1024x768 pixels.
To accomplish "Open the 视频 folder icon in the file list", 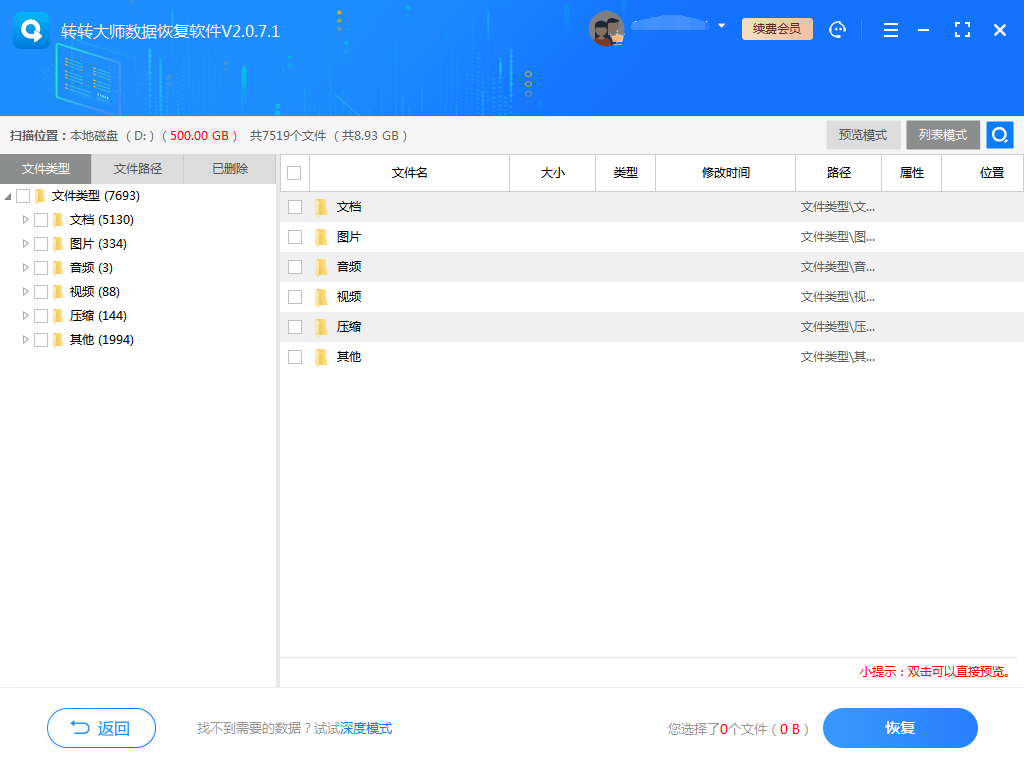I will [x=320, y=296].
